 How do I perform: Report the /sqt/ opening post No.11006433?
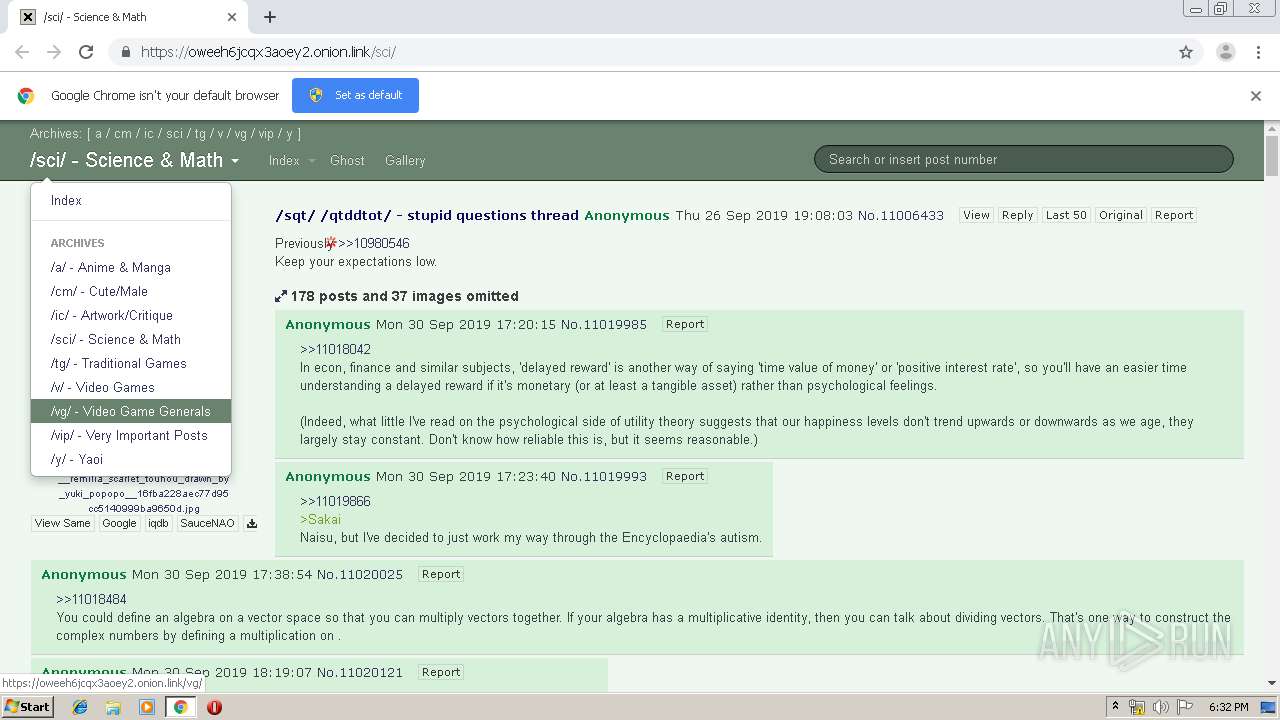[x=1174, y=215]
